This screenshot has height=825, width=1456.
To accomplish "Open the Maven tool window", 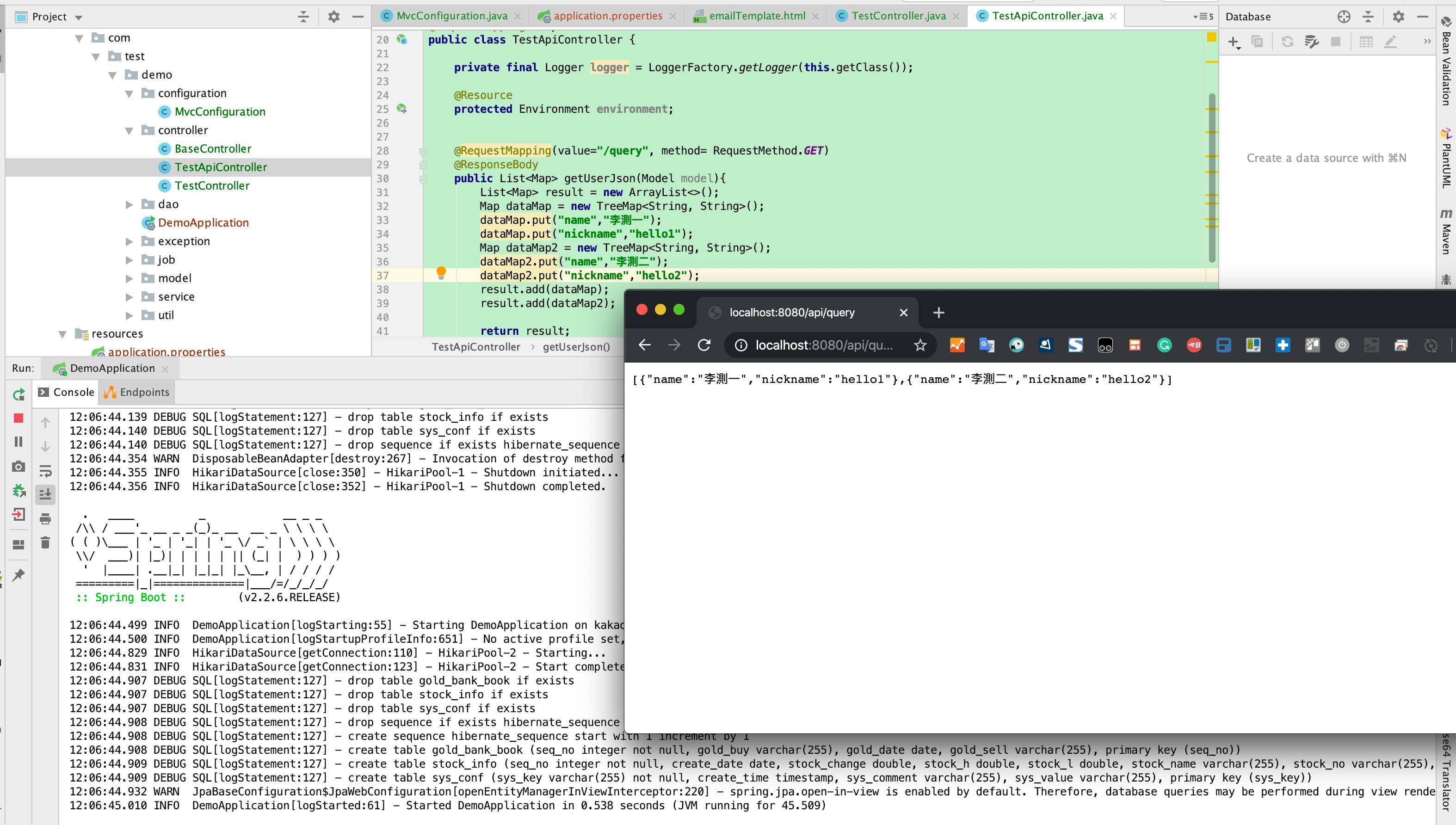I will click(x=1446, y=231).
